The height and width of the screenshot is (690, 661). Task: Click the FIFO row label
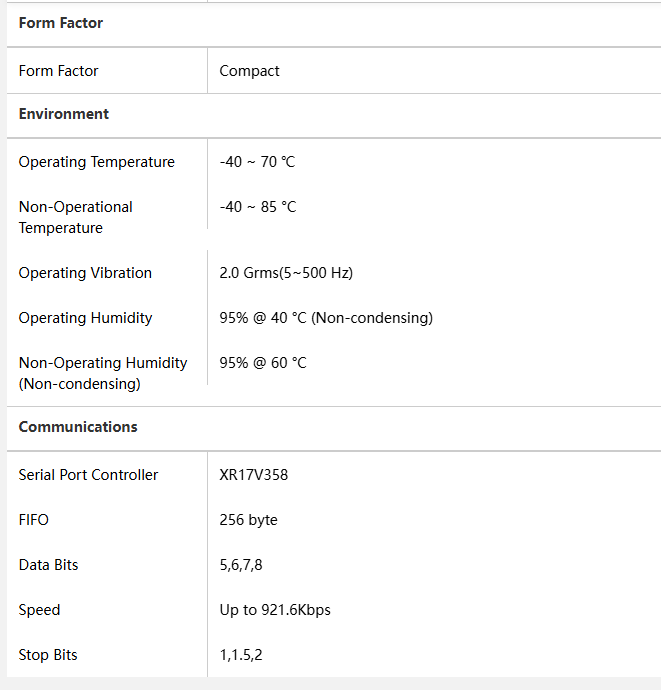[x=33, y=520]
